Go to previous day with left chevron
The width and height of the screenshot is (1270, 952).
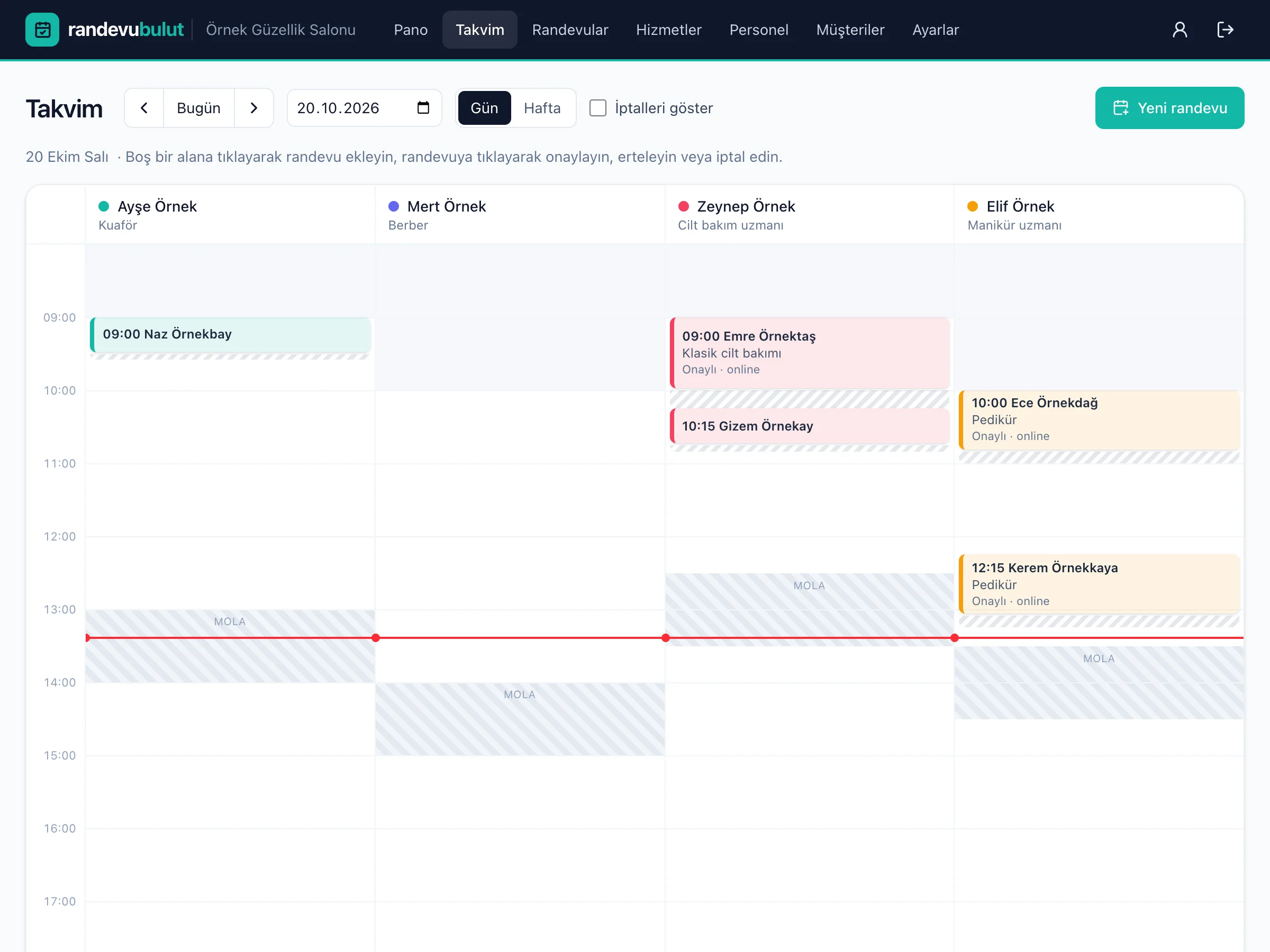point(144,108)
